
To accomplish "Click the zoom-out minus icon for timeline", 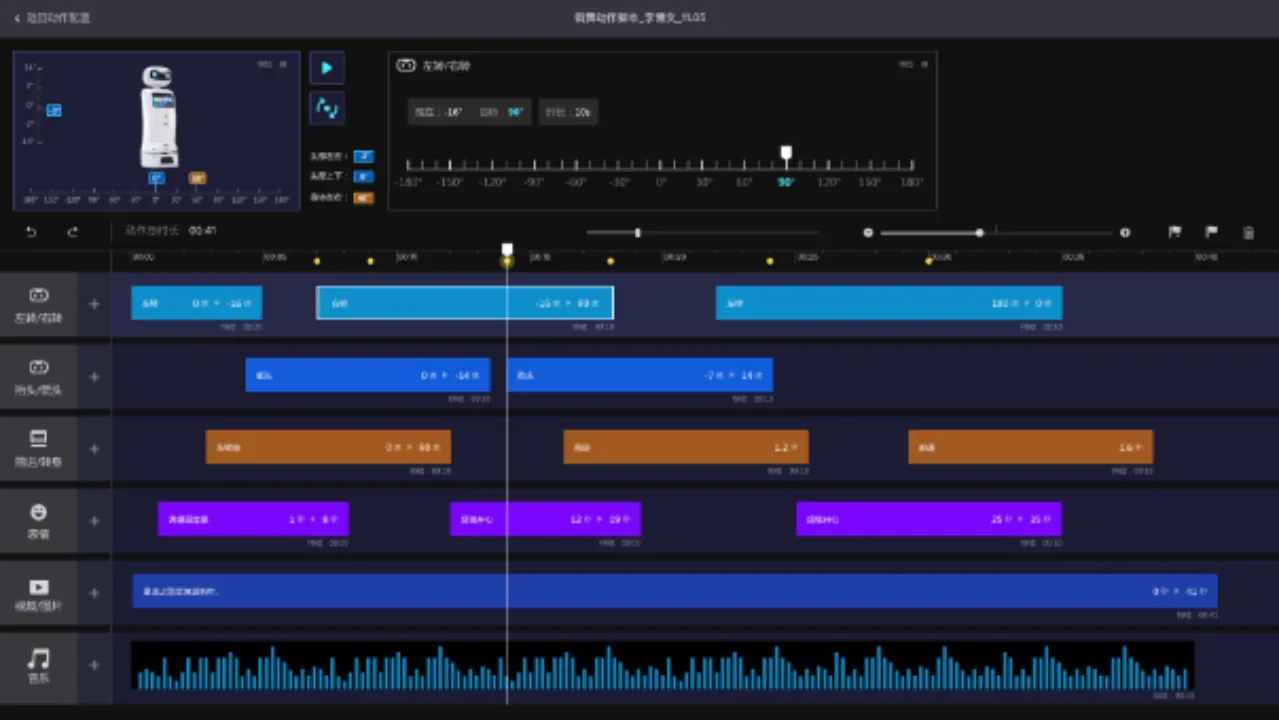I will [x=868, y=233].
